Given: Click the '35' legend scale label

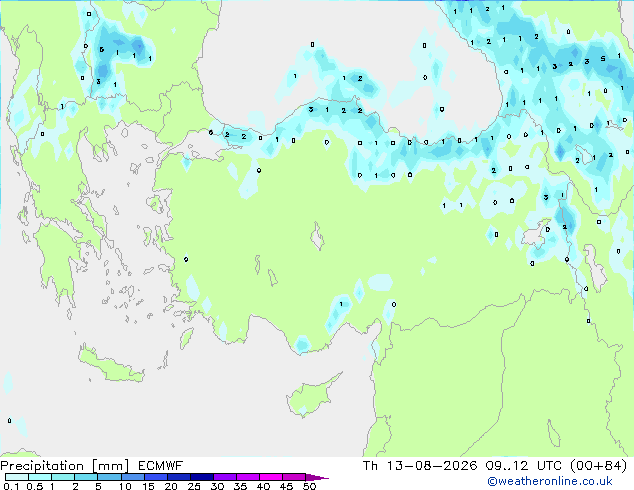Looking at the screenshot, I should pyautogui.click(x=241, y=486).
